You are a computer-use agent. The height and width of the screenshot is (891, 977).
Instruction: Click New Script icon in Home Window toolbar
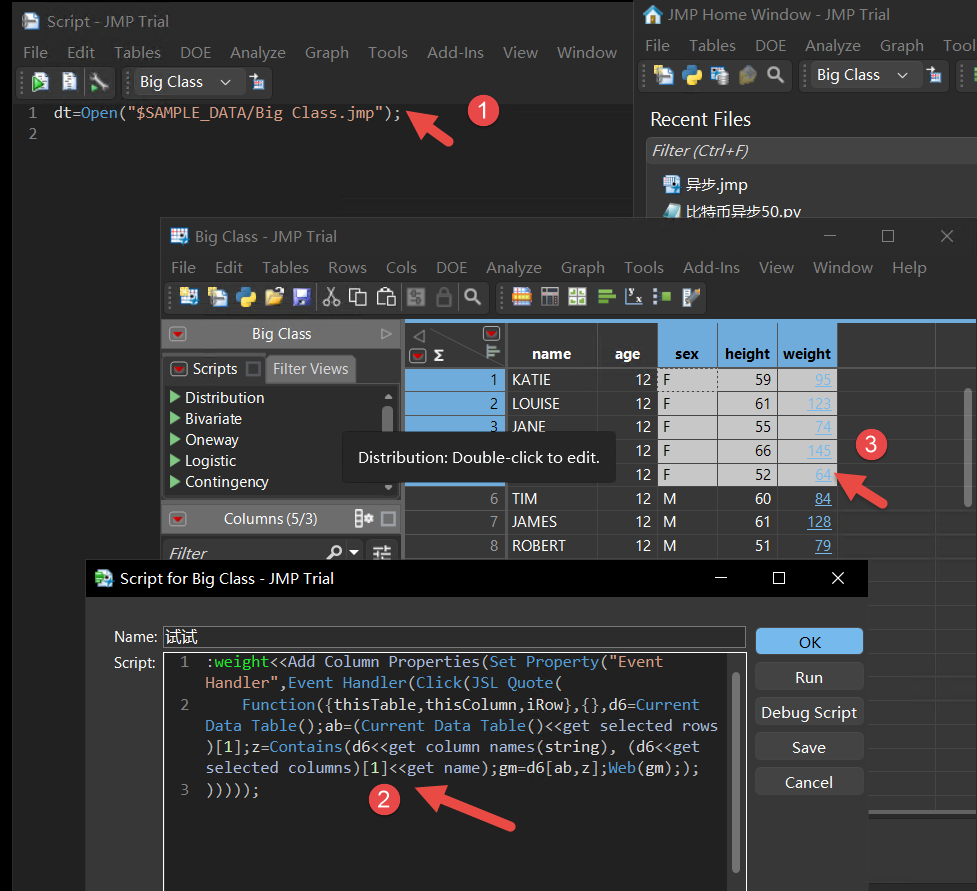pyautogui.click(x=663, y=75)
